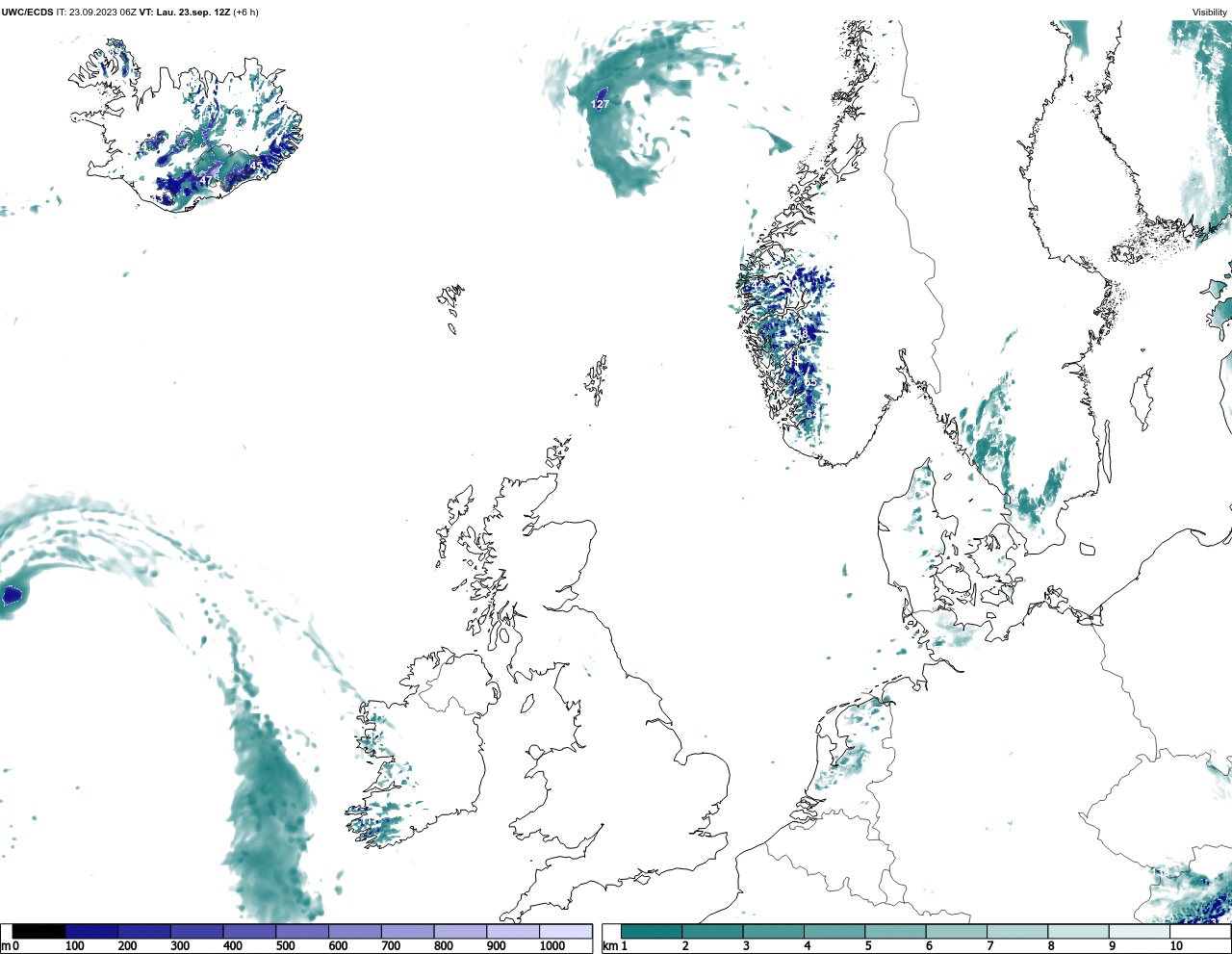Click the 'km' unit label in legend
Viewport: 1232px width, 954px height.
tap(609, 946)
